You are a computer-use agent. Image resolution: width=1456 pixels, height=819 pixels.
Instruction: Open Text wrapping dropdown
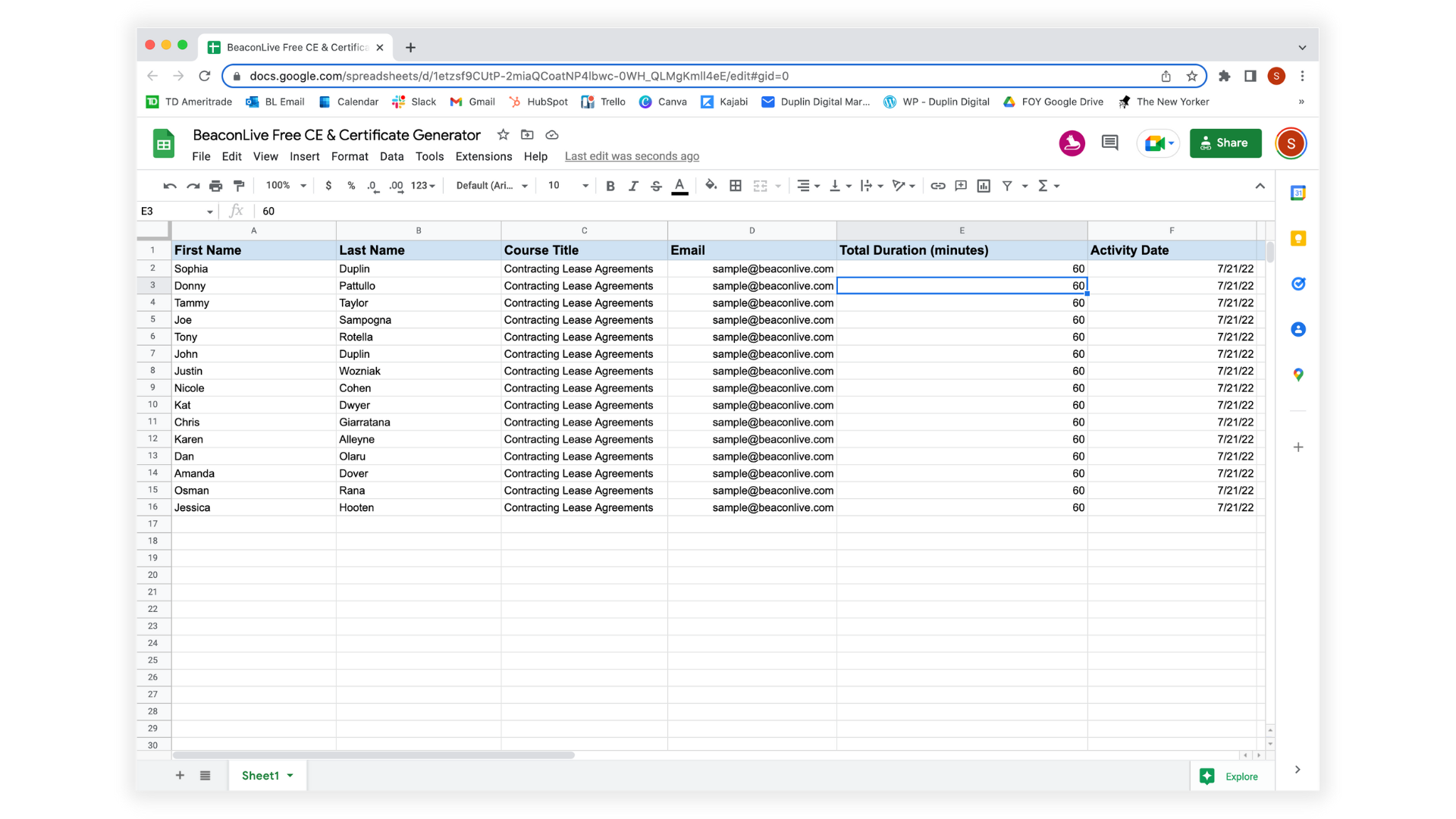[872, 186]
